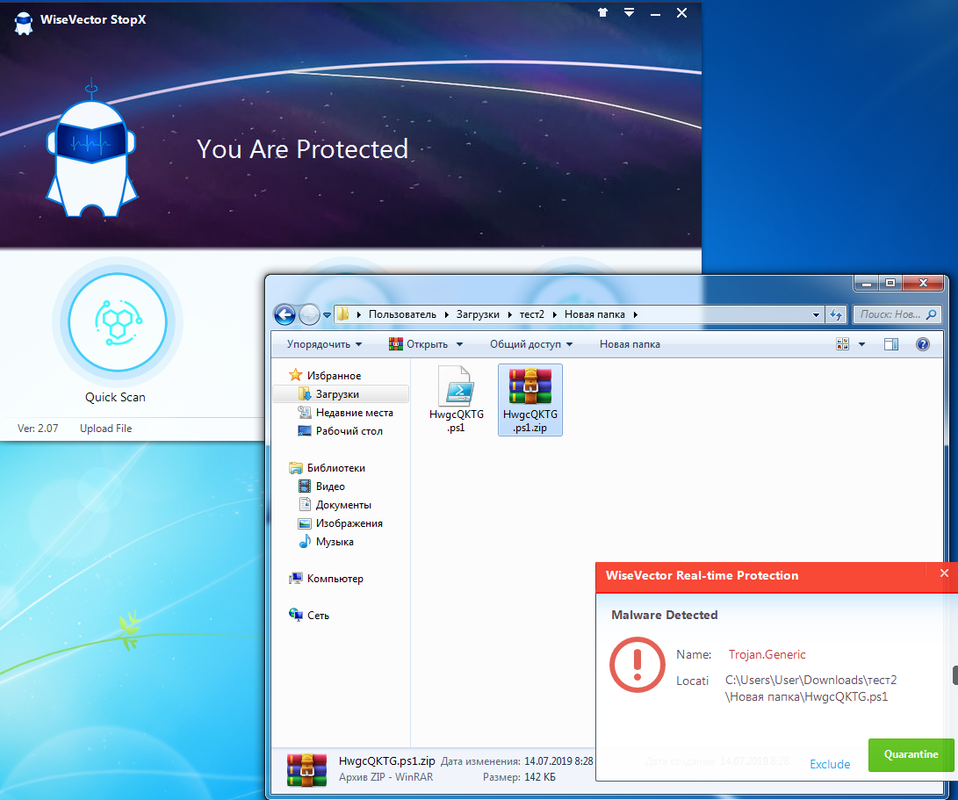Start a Quick Scan in WiseVector StopX
The width and height of the screenshot is (958, 800).
117,322
